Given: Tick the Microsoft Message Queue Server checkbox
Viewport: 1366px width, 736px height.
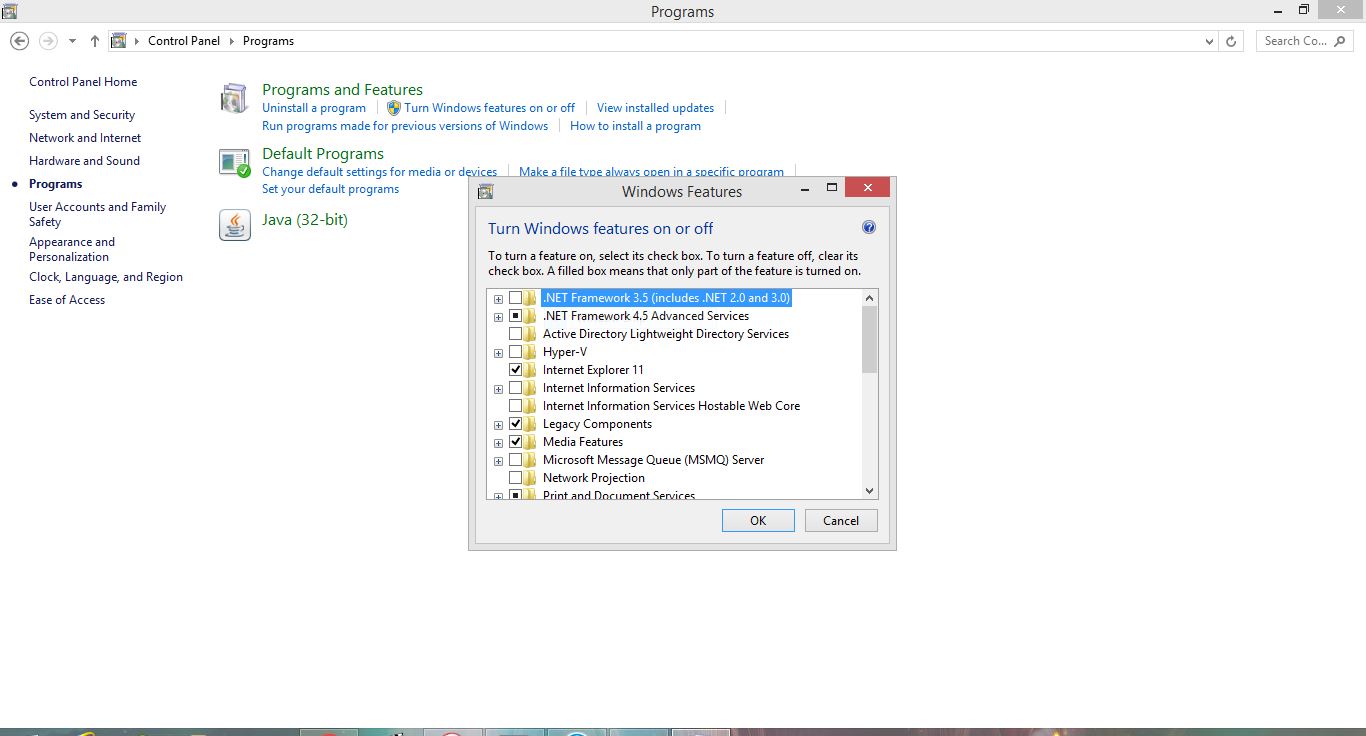Looking at the screenshot, I should point(515,460).
